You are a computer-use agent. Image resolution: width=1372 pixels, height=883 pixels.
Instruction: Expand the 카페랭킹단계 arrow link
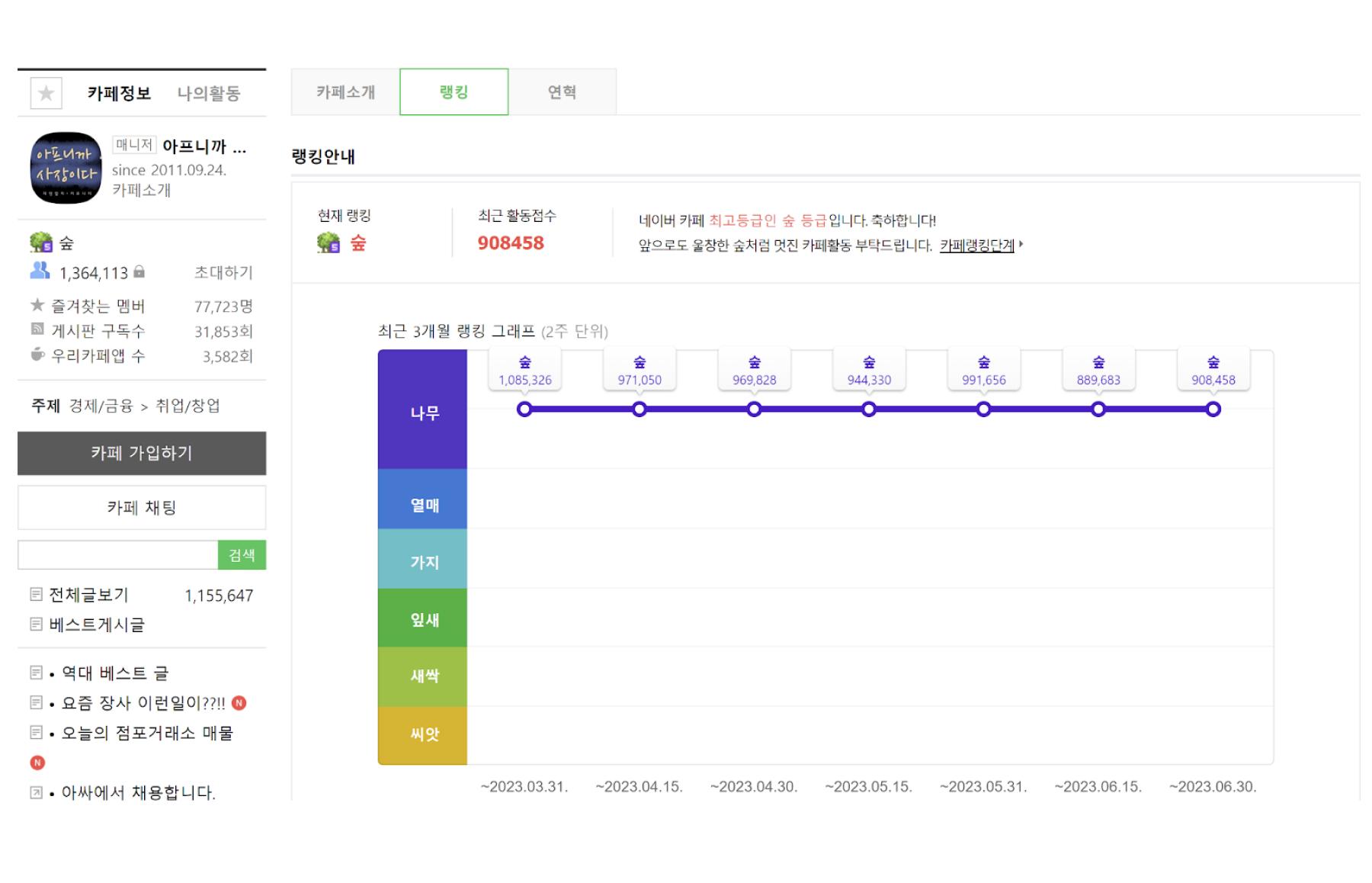[x=1020, y=245]
